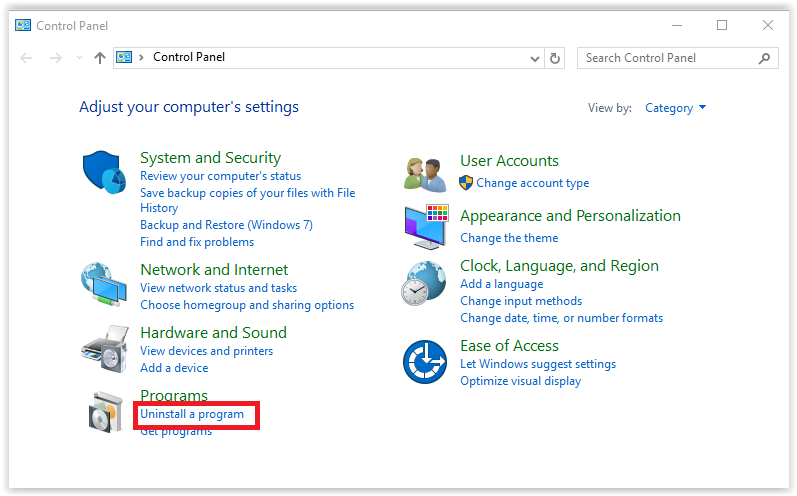This screenshot has height=496, width=797.
Task: Click the refresh button in address bar
Action: [556, 58]
